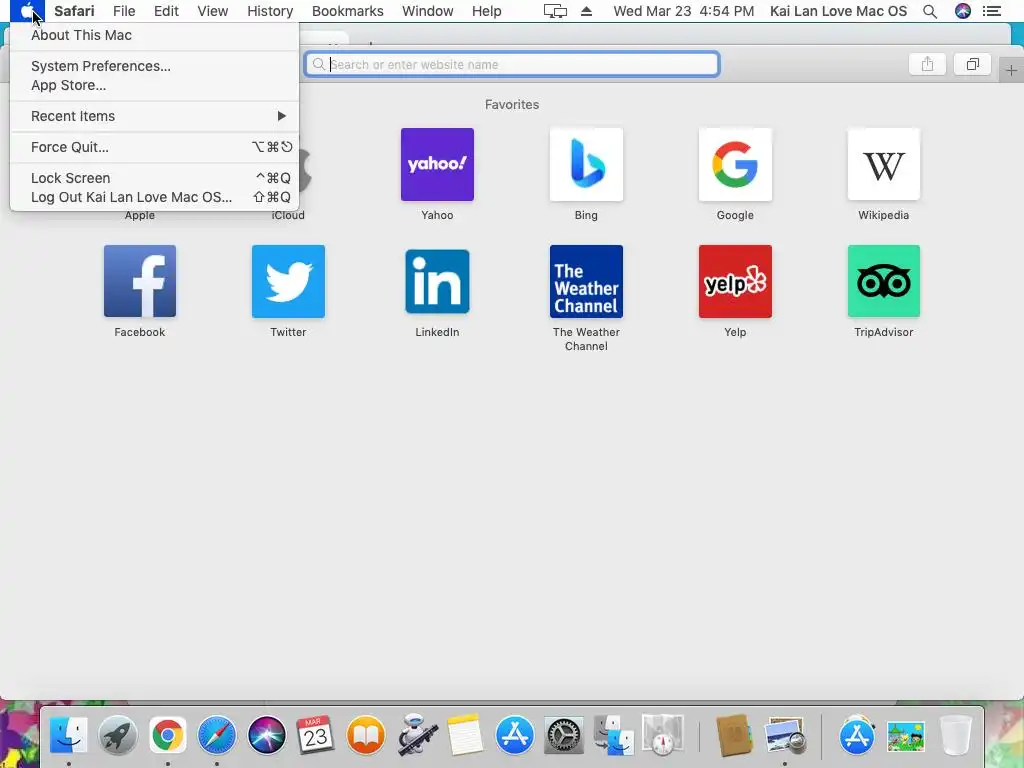Screen dimensions: 1024x768
Task: Open the Wikipedia favorite tile
Action: point(884,165)
